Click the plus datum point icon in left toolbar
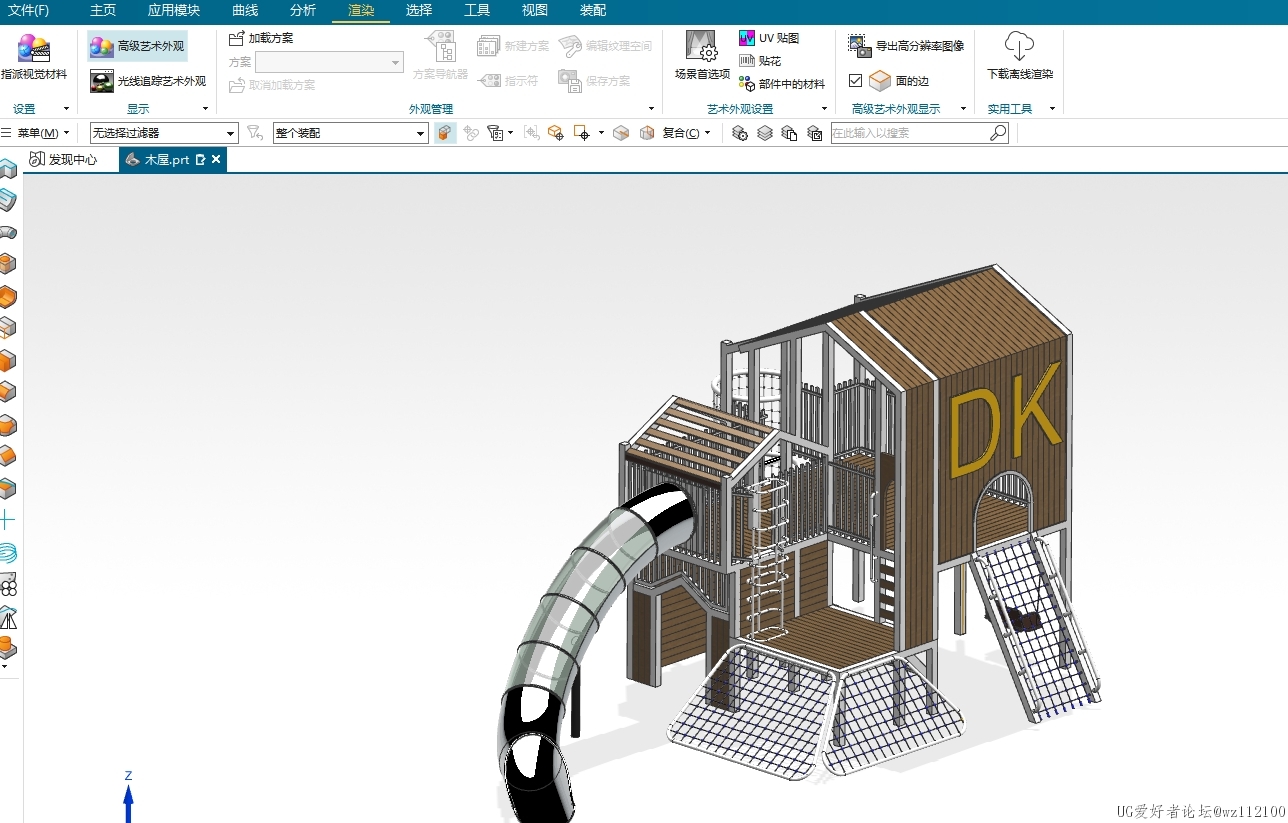Image resolution: width=1288 pixels, height=823 pixels. click(x=8, y=520)
